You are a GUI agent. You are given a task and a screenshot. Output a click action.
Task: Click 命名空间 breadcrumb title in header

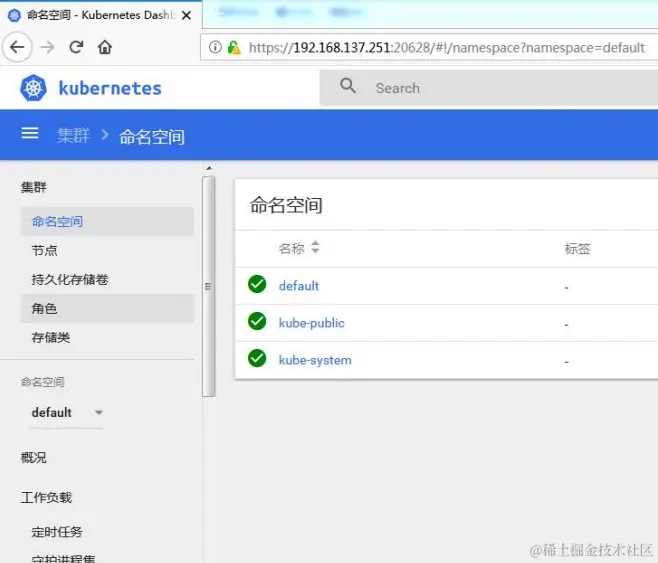tap(152, 137)
